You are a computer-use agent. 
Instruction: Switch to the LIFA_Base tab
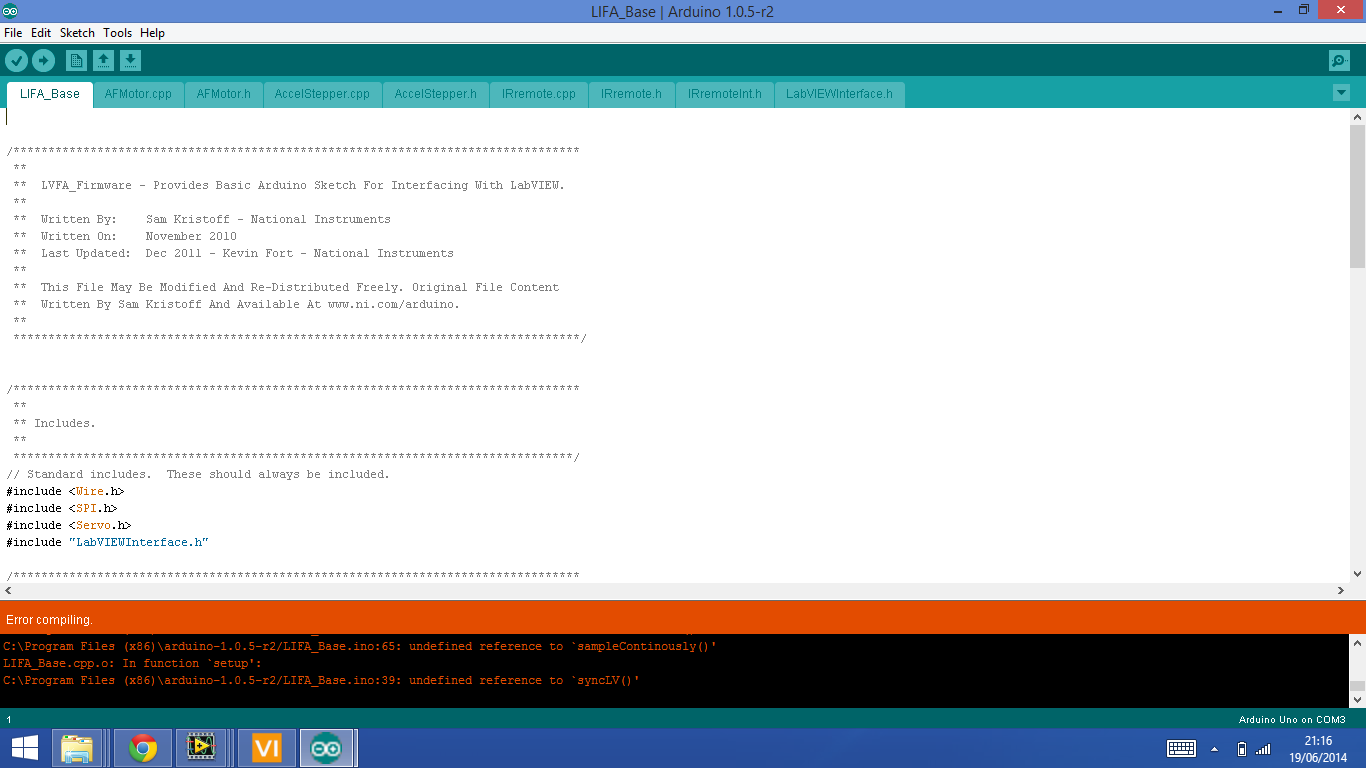click(x=50, y=94)
